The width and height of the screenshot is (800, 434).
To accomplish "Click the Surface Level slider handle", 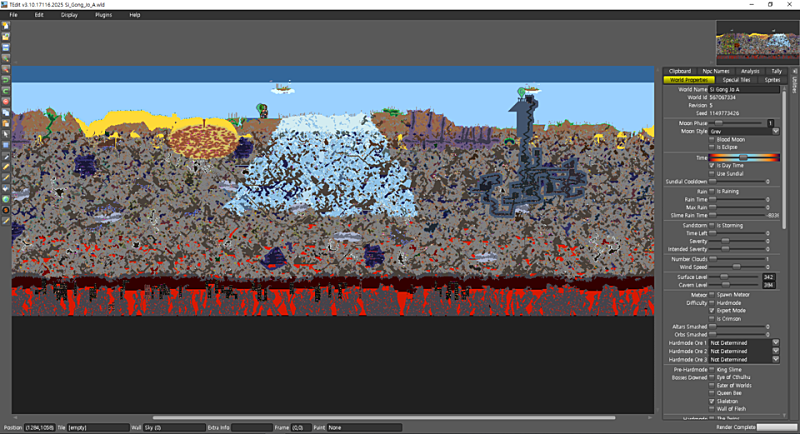I will [x=724, y=277].
